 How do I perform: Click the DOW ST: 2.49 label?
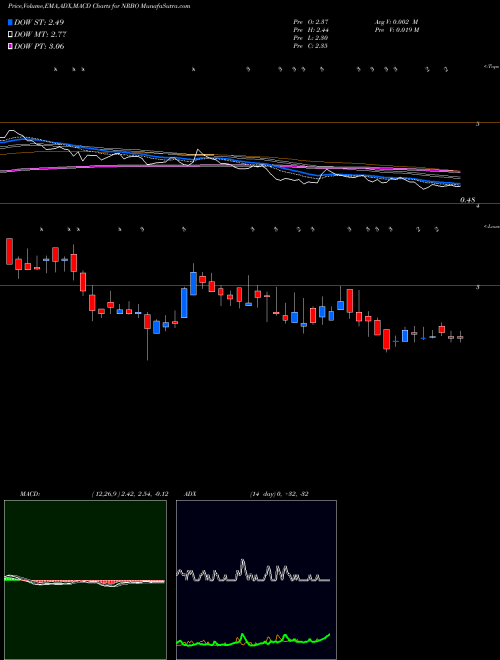pos(39,22)
